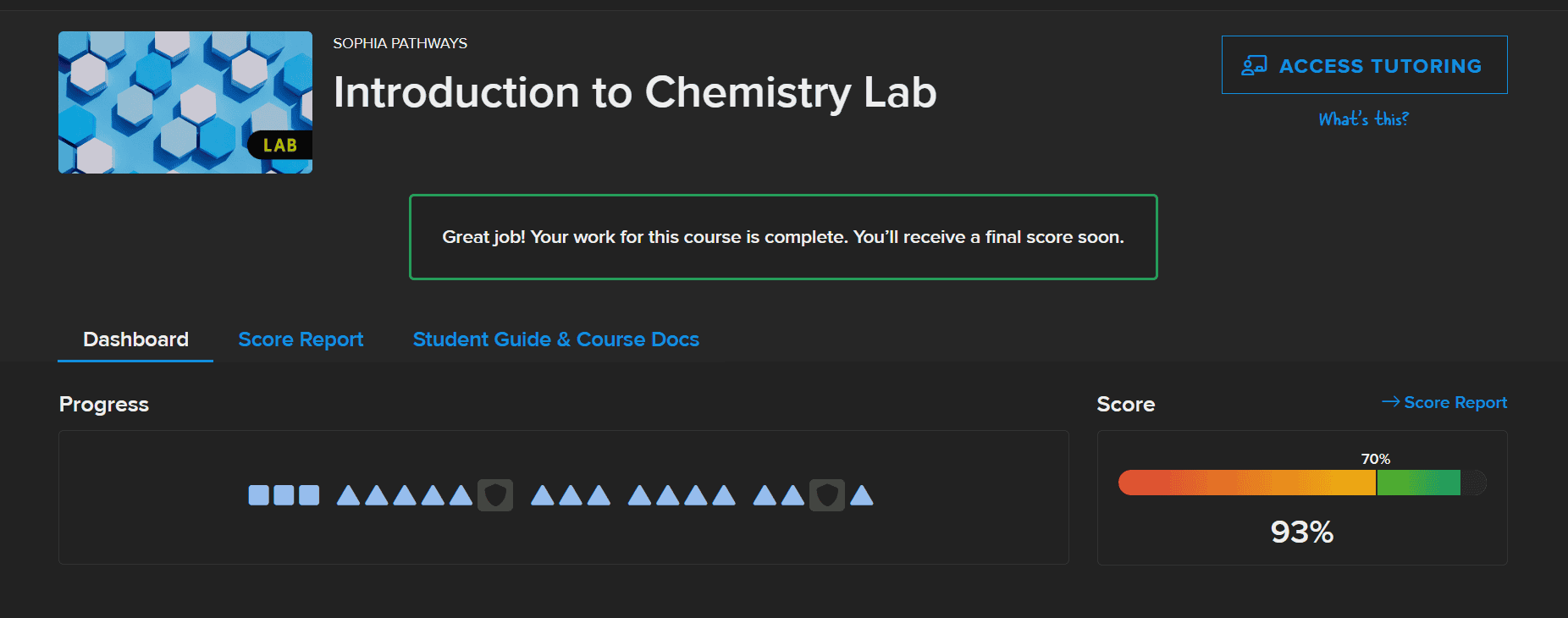
Task: Click the second shield milestone marker
Action: (828, 495)
